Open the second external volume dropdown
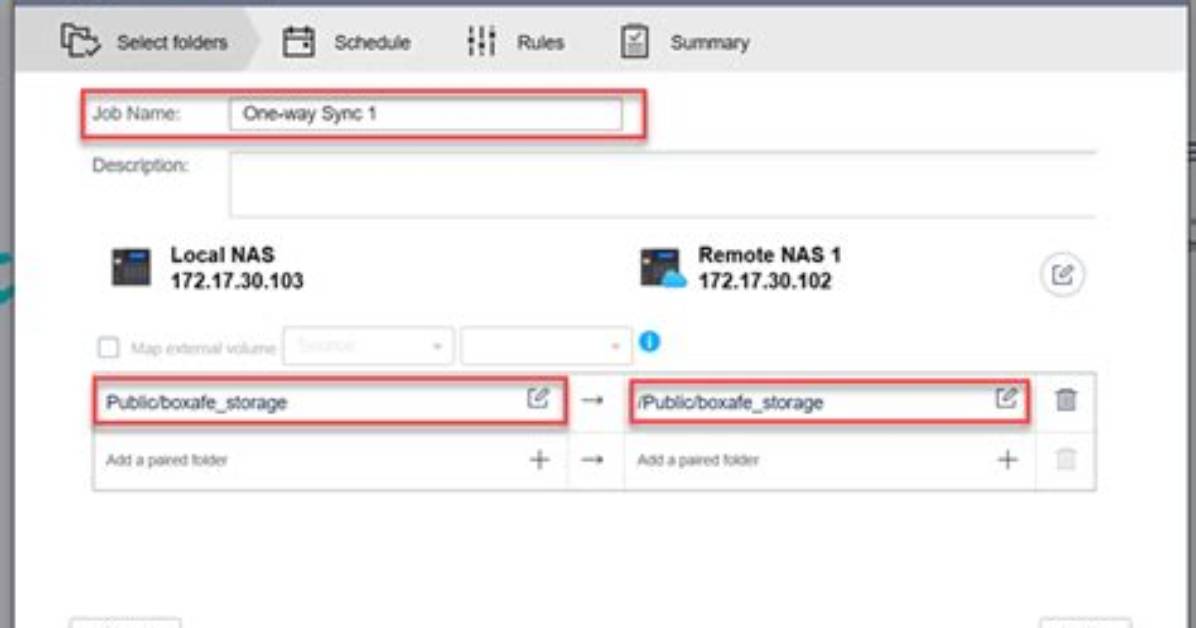Viewport: 1196px width, 628px height. [546, 346]
